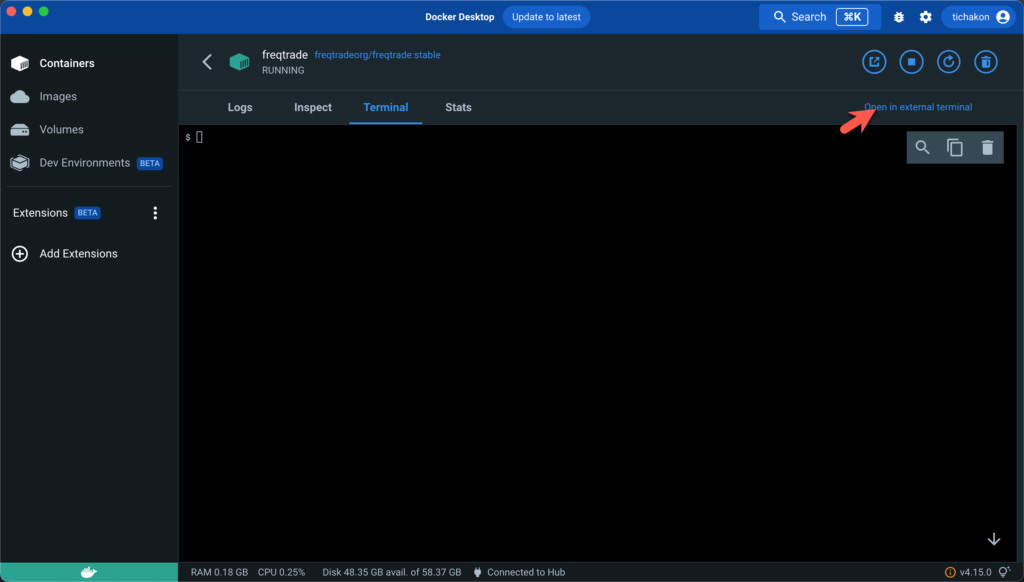The image size is (1024, 582).
Task: Open the notifications lightbulb icon
Action: click(x=1004, y=572)
